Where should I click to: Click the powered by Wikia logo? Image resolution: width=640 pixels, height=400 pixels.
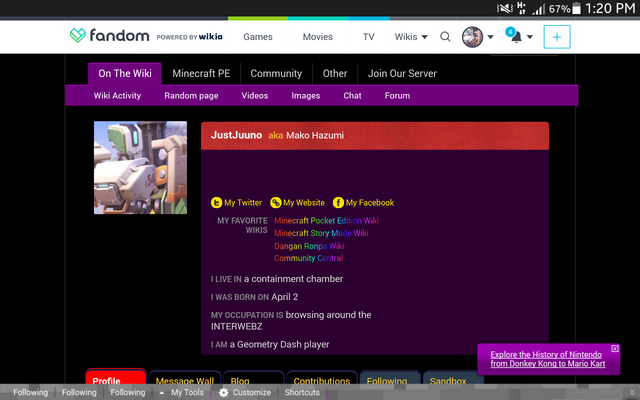(x=189, y=37)
